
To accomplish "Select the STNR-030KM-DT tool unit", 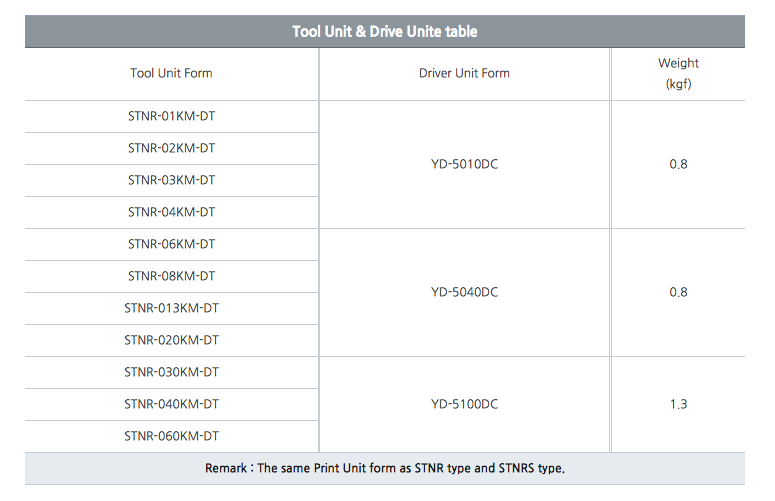I will click(171, 372).
